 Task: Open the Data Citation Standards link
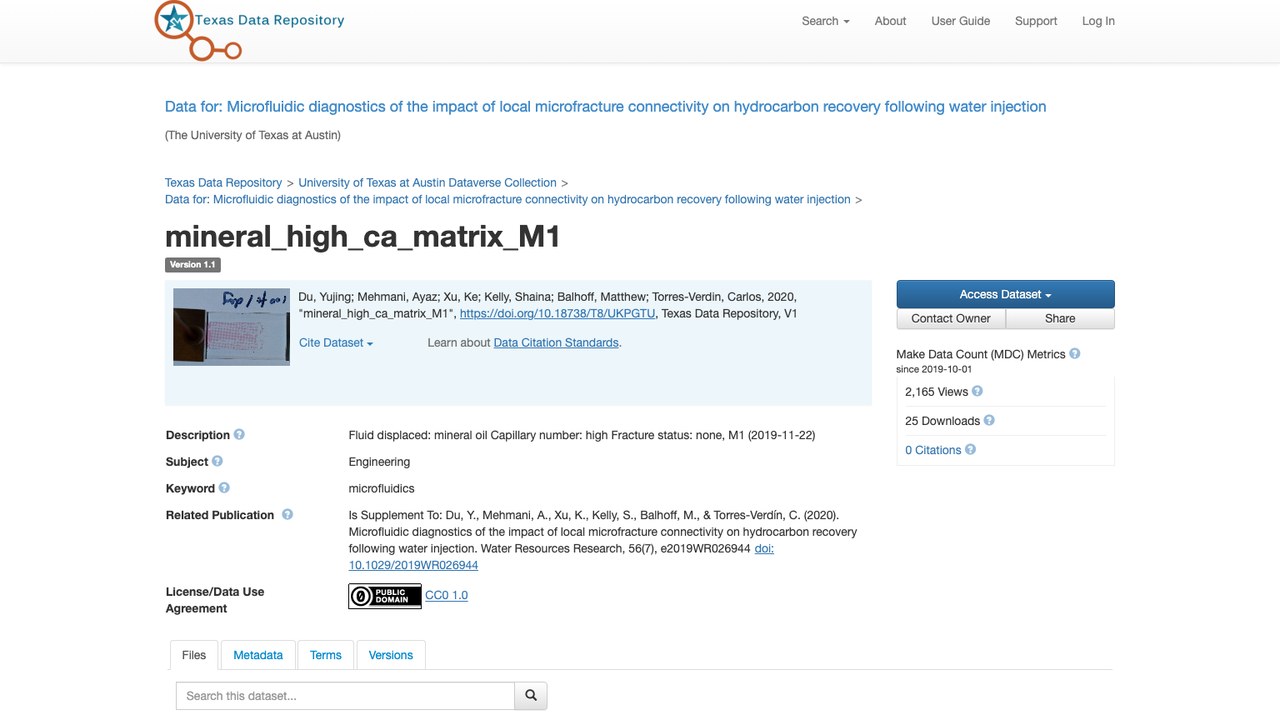[556, 343]
